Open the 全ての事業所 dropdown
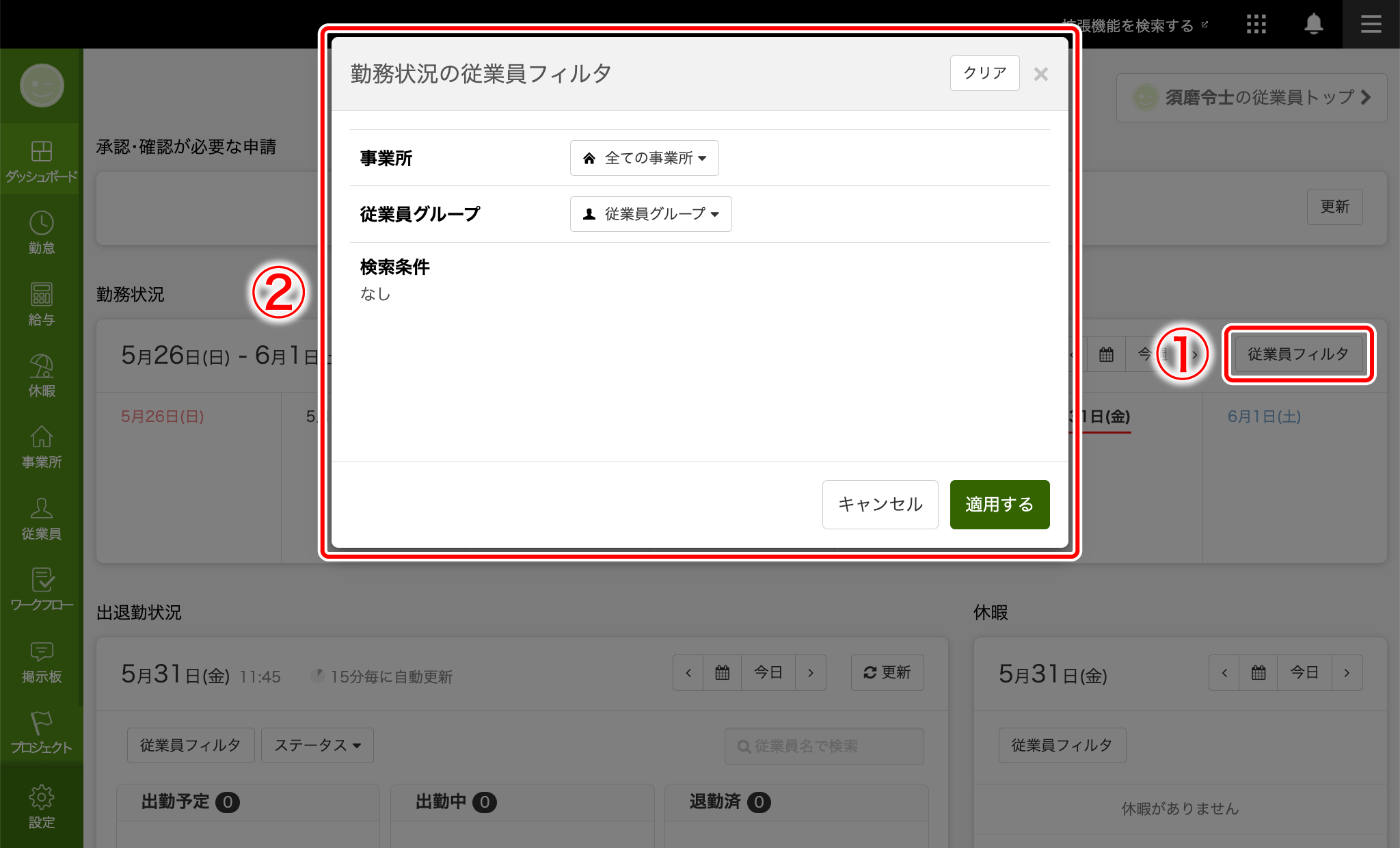The image size is (1400, 848). pyautogui.click(x=643, y=158)
